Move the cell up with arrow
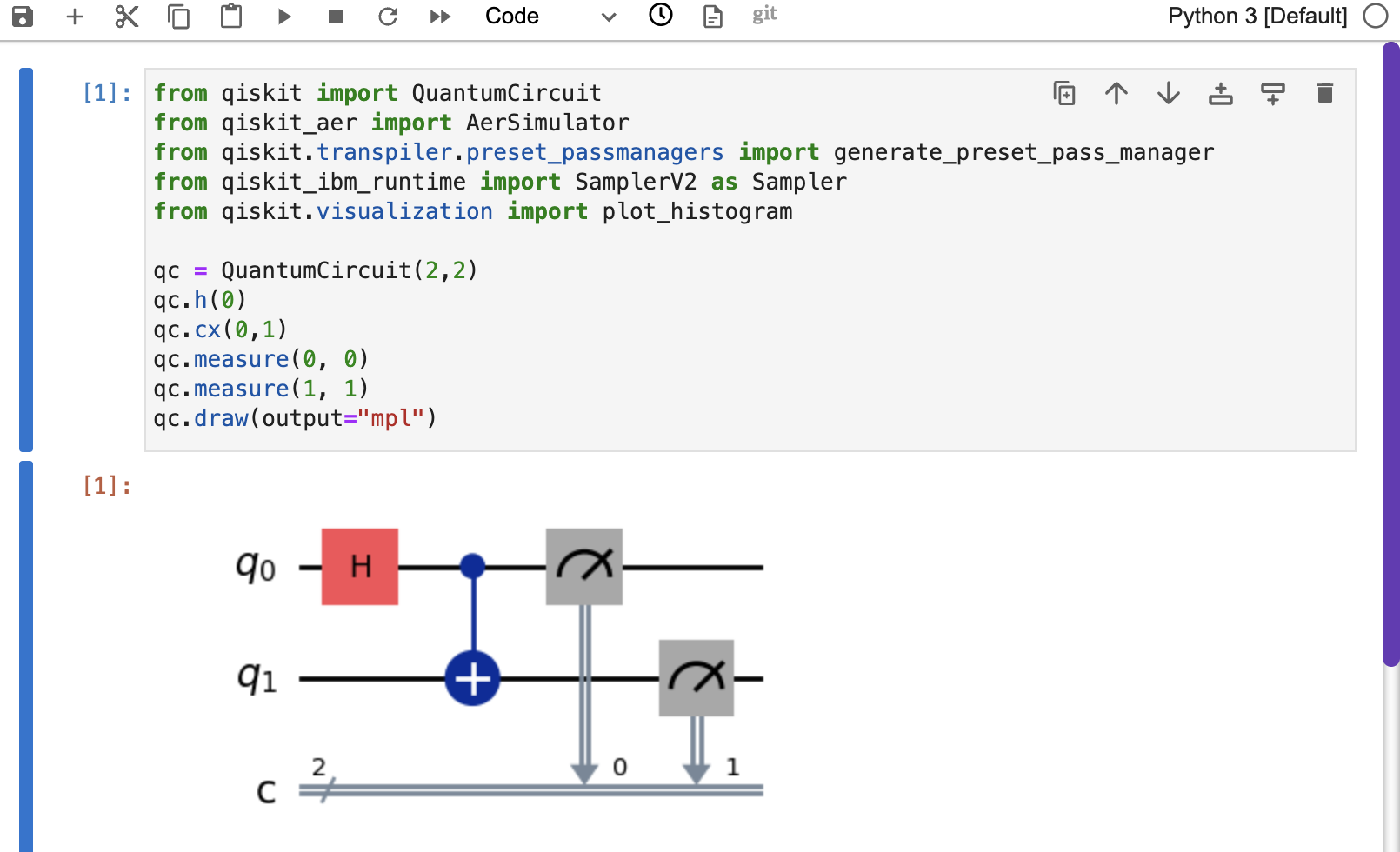Screen dimensions: 1400x852 pos(1117,93)
